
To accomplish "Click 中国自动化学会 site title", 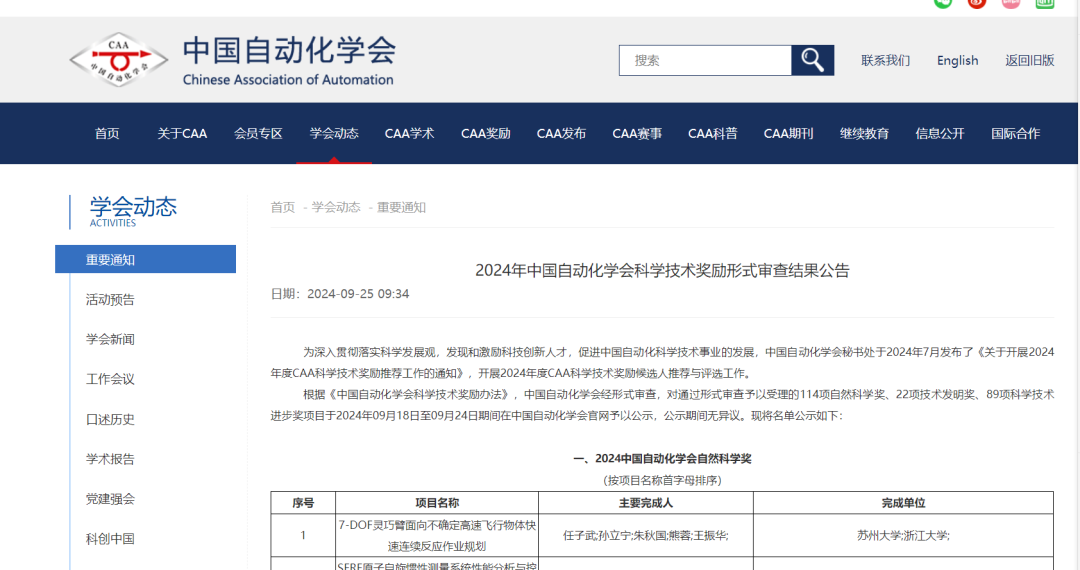I will 289,51.
